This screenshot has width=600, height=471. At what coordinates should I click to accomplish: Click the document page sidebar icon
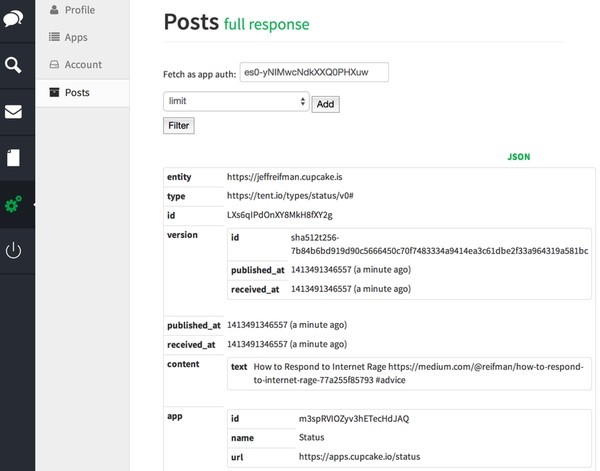(x=14, y=157)
